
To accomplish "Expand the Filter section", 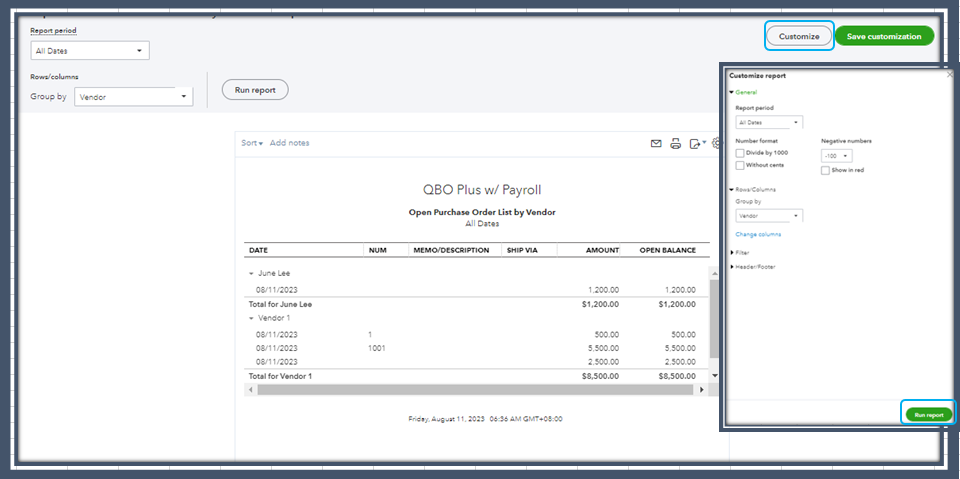I will (x=739, y=252).
